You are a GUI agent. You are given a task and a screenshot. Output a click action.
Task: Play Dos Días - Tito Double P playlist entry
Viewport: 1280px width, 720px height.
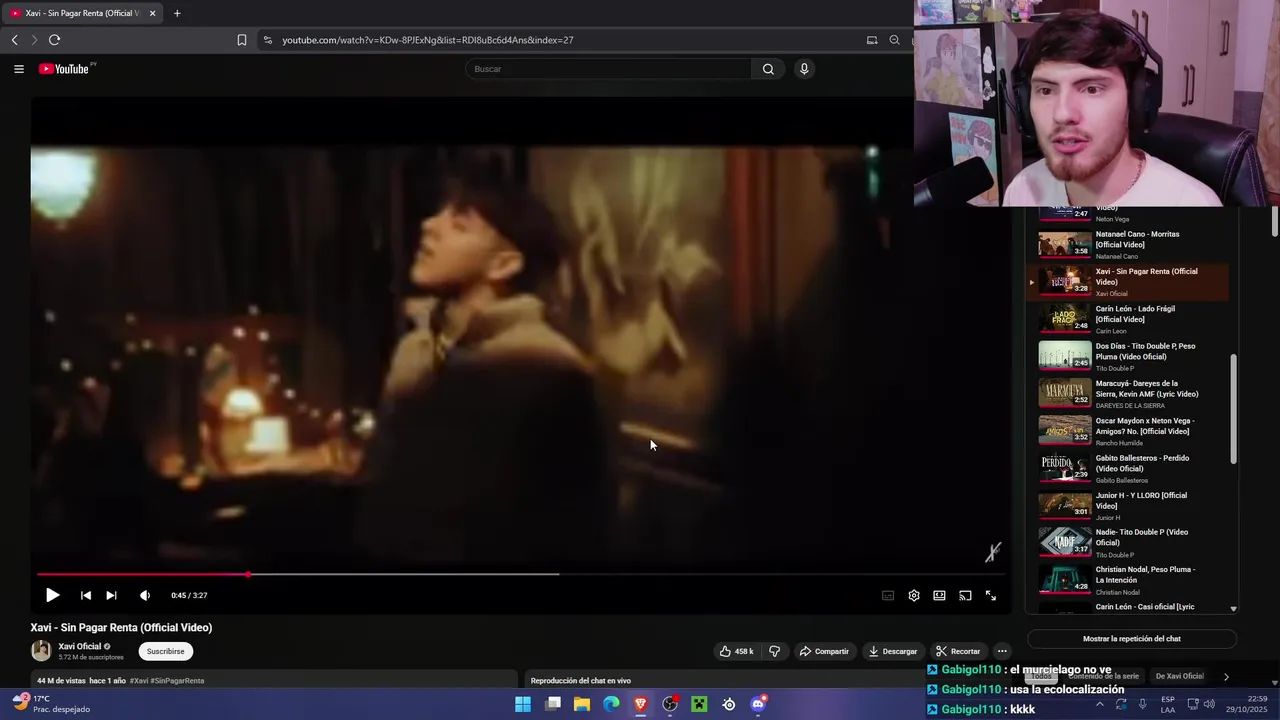tap(1128, 357)
